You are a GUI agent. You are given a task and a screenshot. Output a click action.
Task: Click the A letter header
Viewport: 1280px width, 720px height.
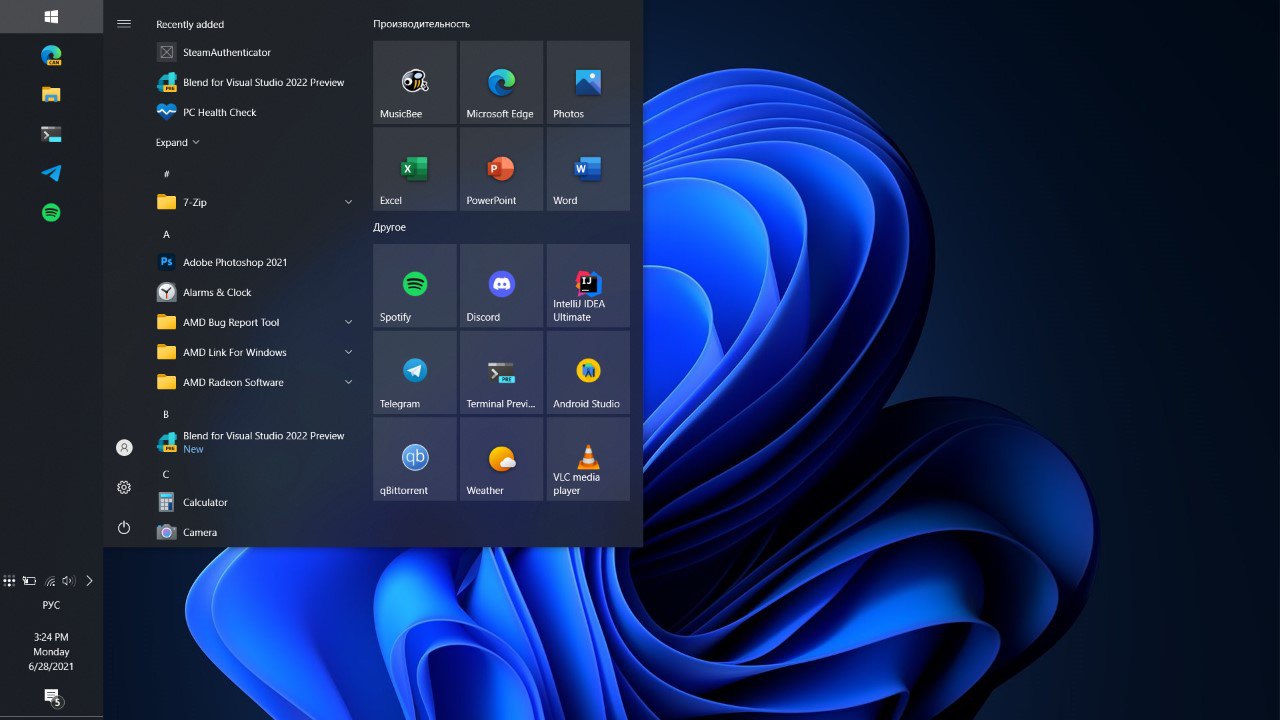[x=166, y=234]
